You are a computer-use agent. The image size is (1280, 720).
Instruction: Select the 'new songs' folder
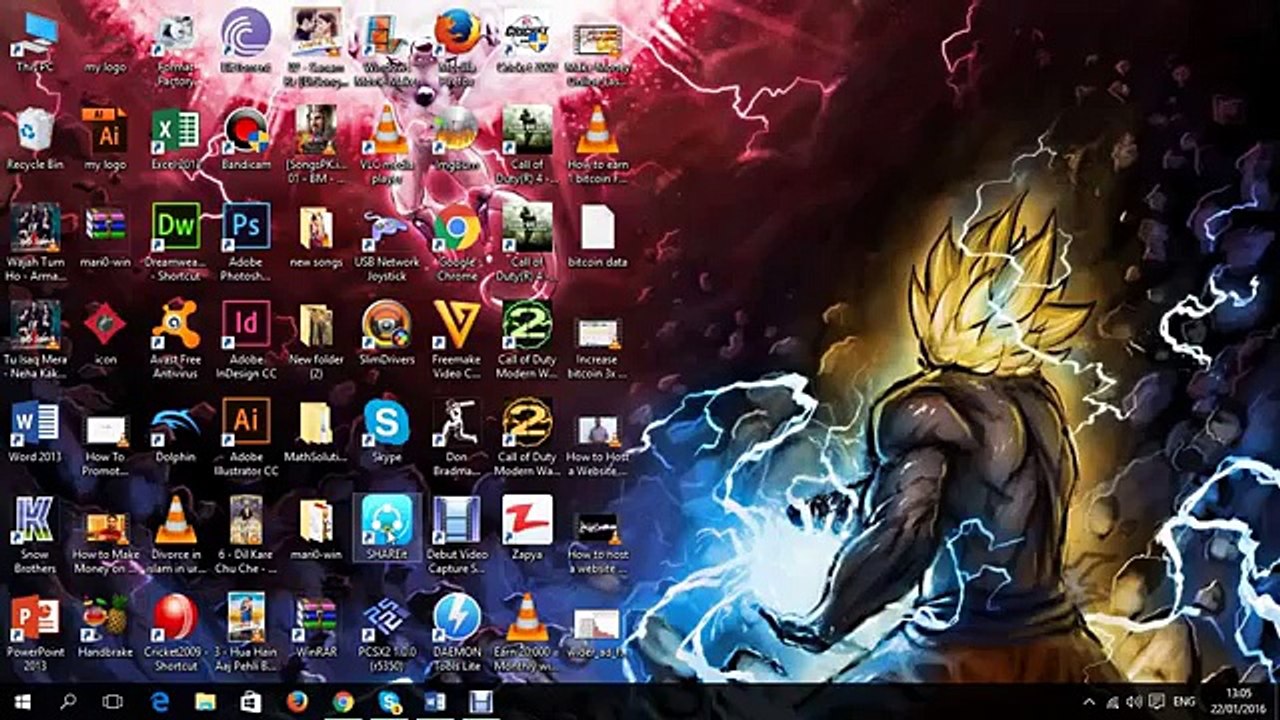pyautogui.click(x=316, y=237)
